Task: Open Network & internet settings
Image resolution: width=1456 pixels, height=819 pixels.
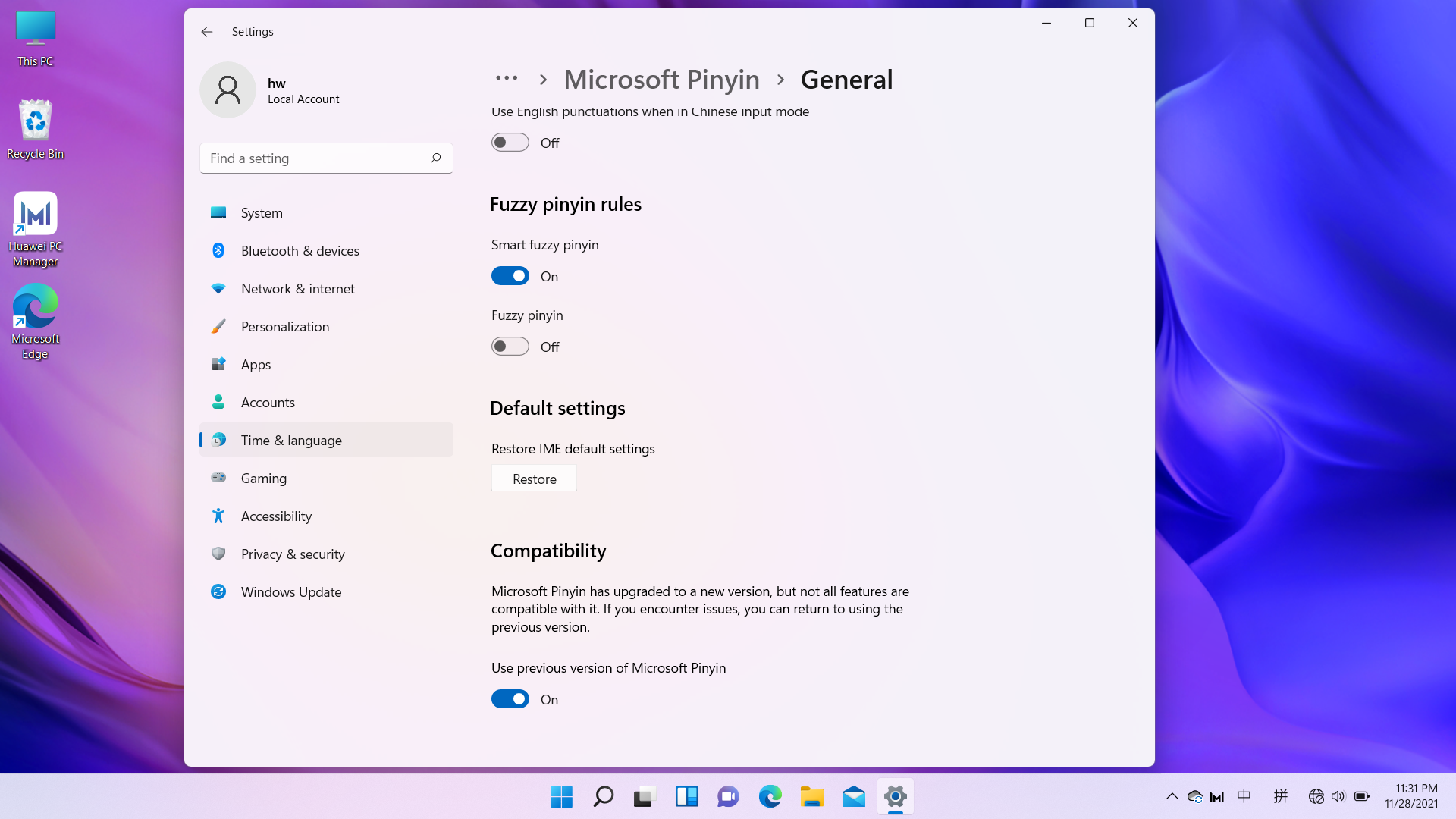Action: pos(326,289)
